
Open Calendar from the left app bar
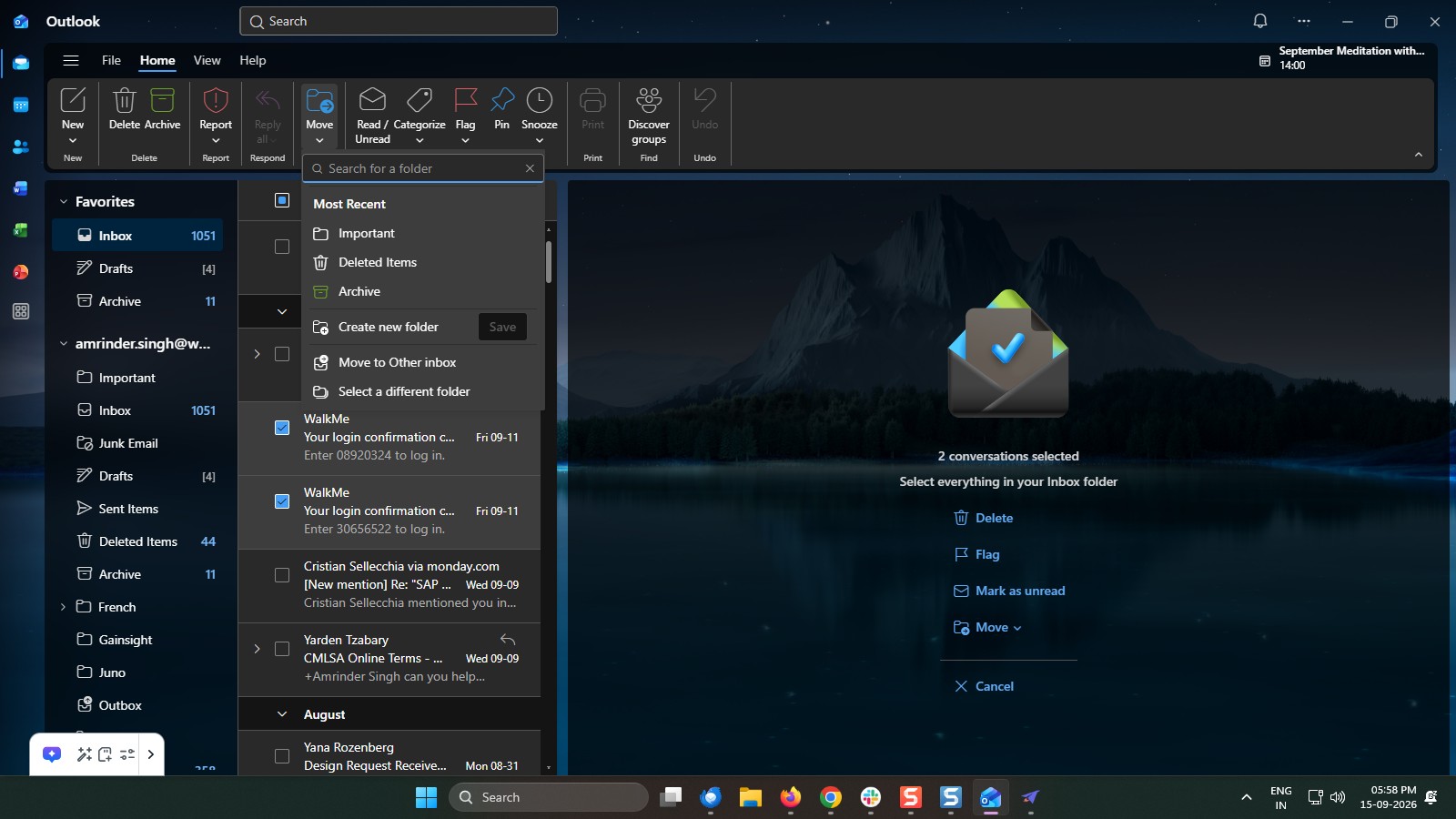click(21, 106)
